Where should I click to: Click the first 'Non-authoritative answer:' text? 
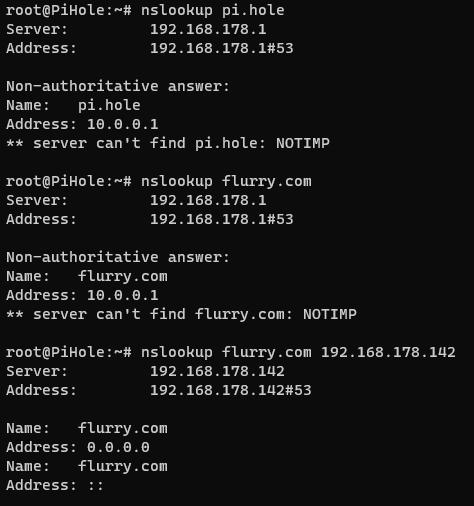click(x=118, y=86)
